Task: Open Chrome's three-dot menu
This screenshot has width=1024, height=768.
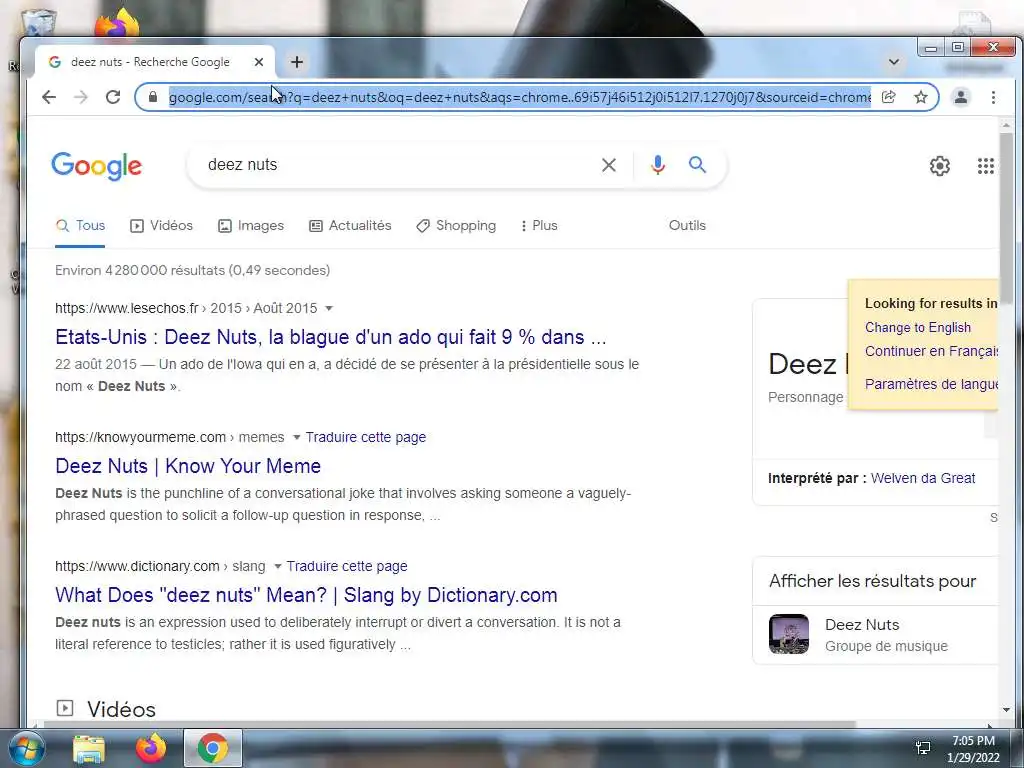Action: point(993,97)
